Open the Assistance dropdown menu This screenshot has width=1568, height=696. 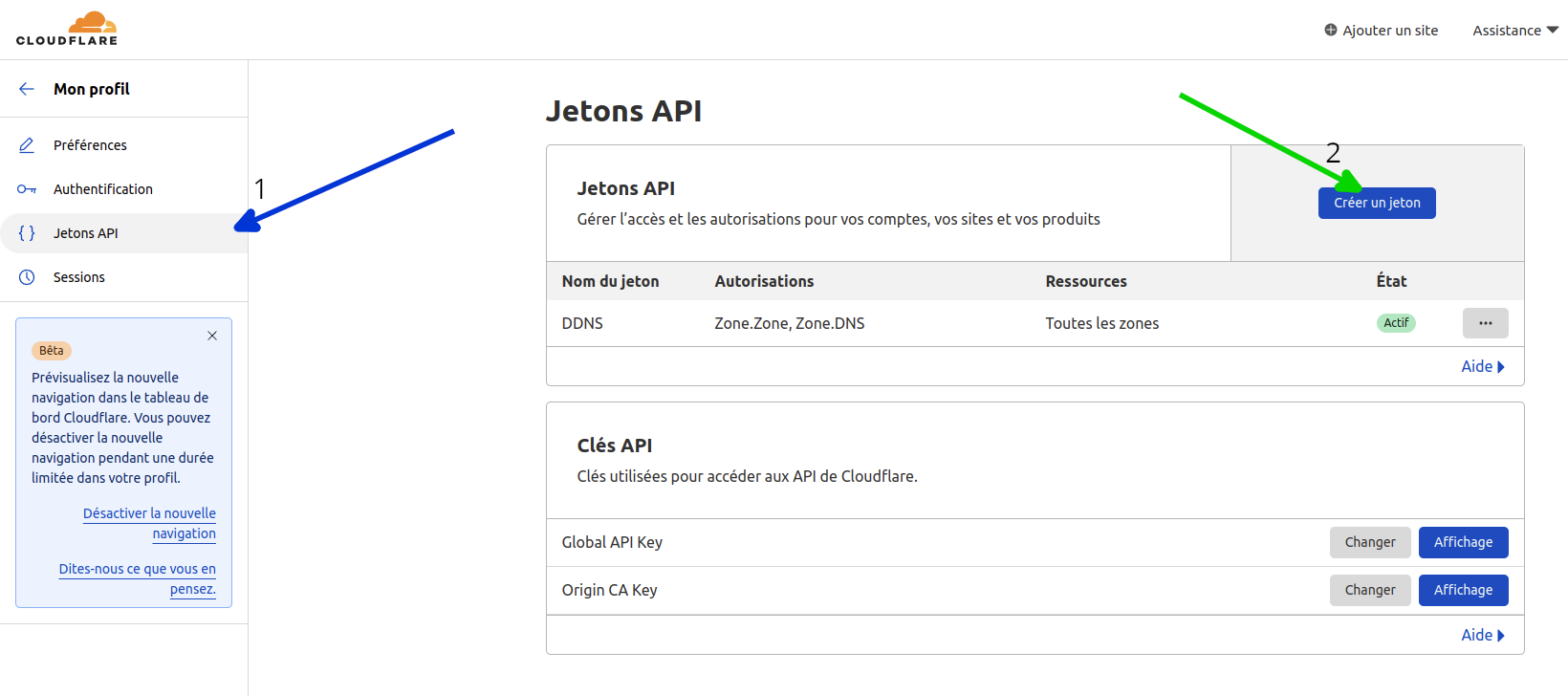coord(1515,31)
